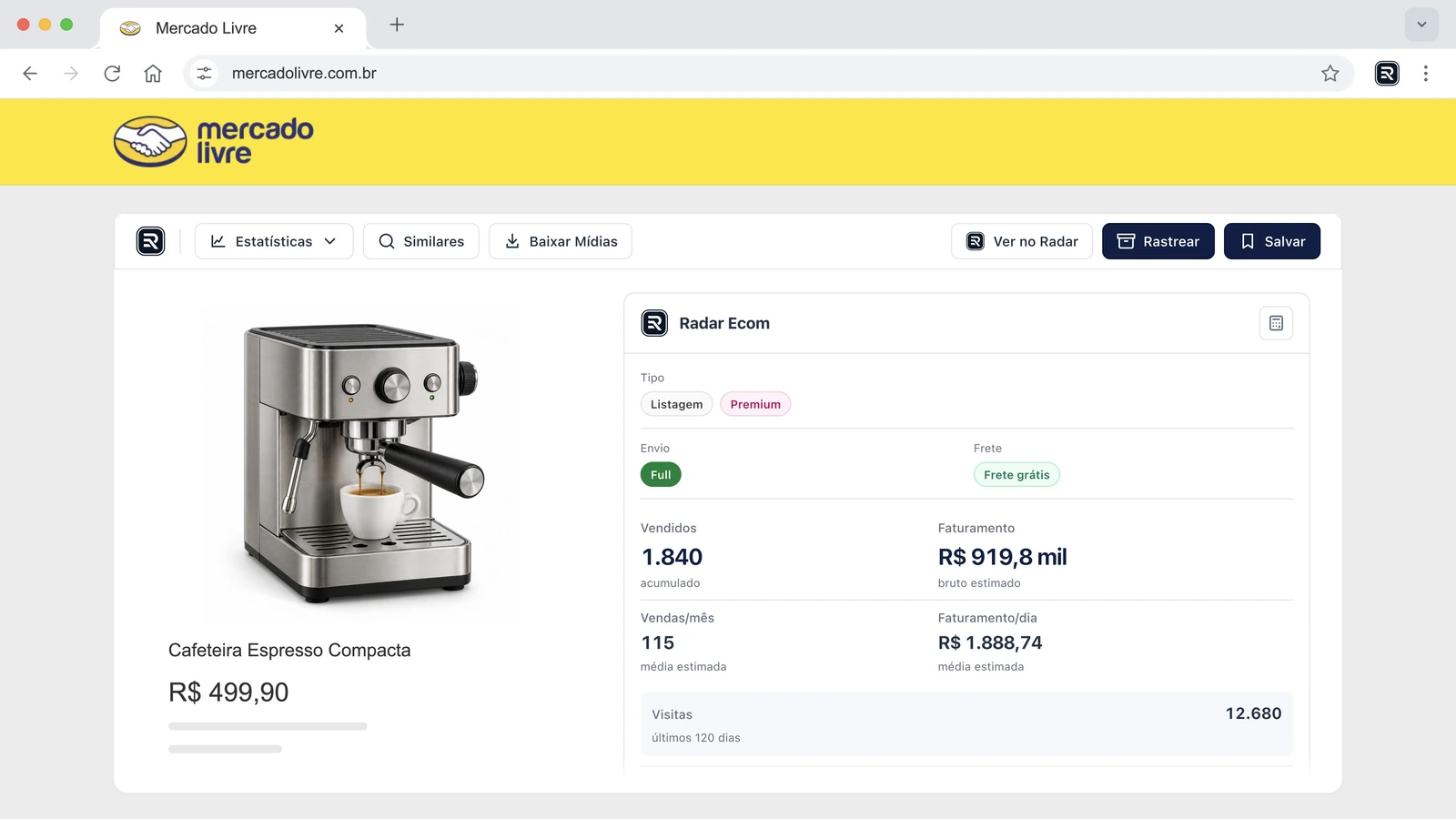1456x819 pixels.
Task: Save the product with Salvar
Action: (1272, 241)
